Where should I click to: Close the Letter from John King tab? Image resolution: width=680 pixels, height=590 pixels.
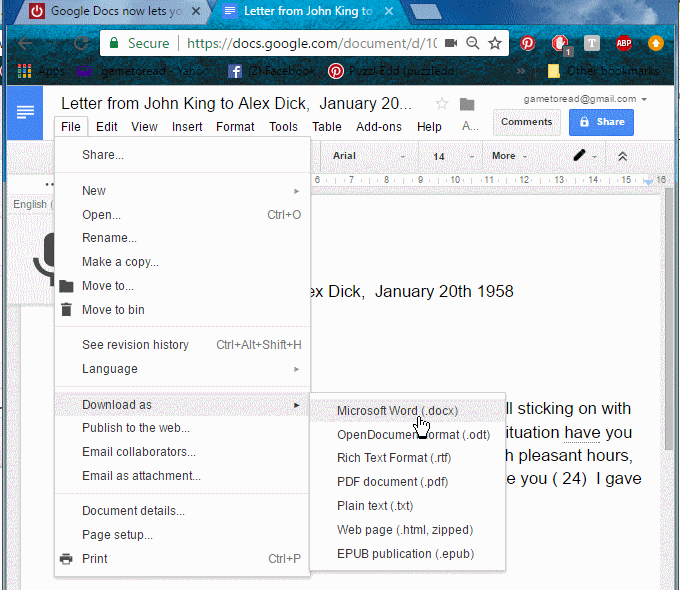click(389, 11)
